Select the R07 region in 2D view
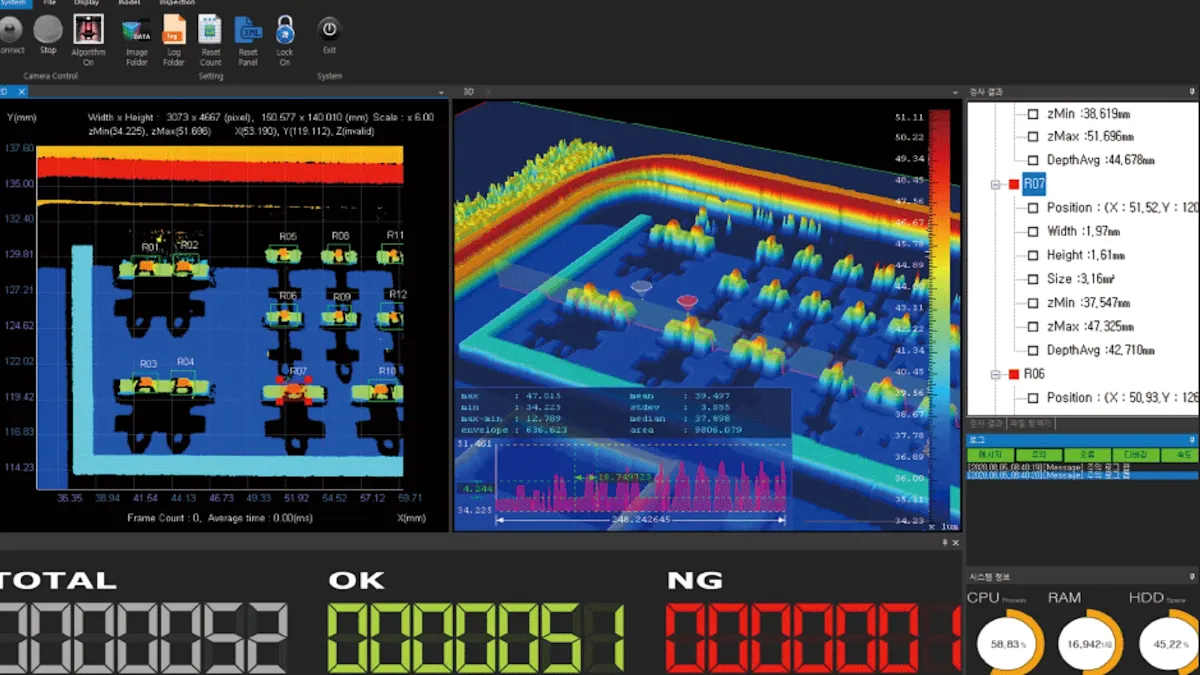 tap(292, 390)
